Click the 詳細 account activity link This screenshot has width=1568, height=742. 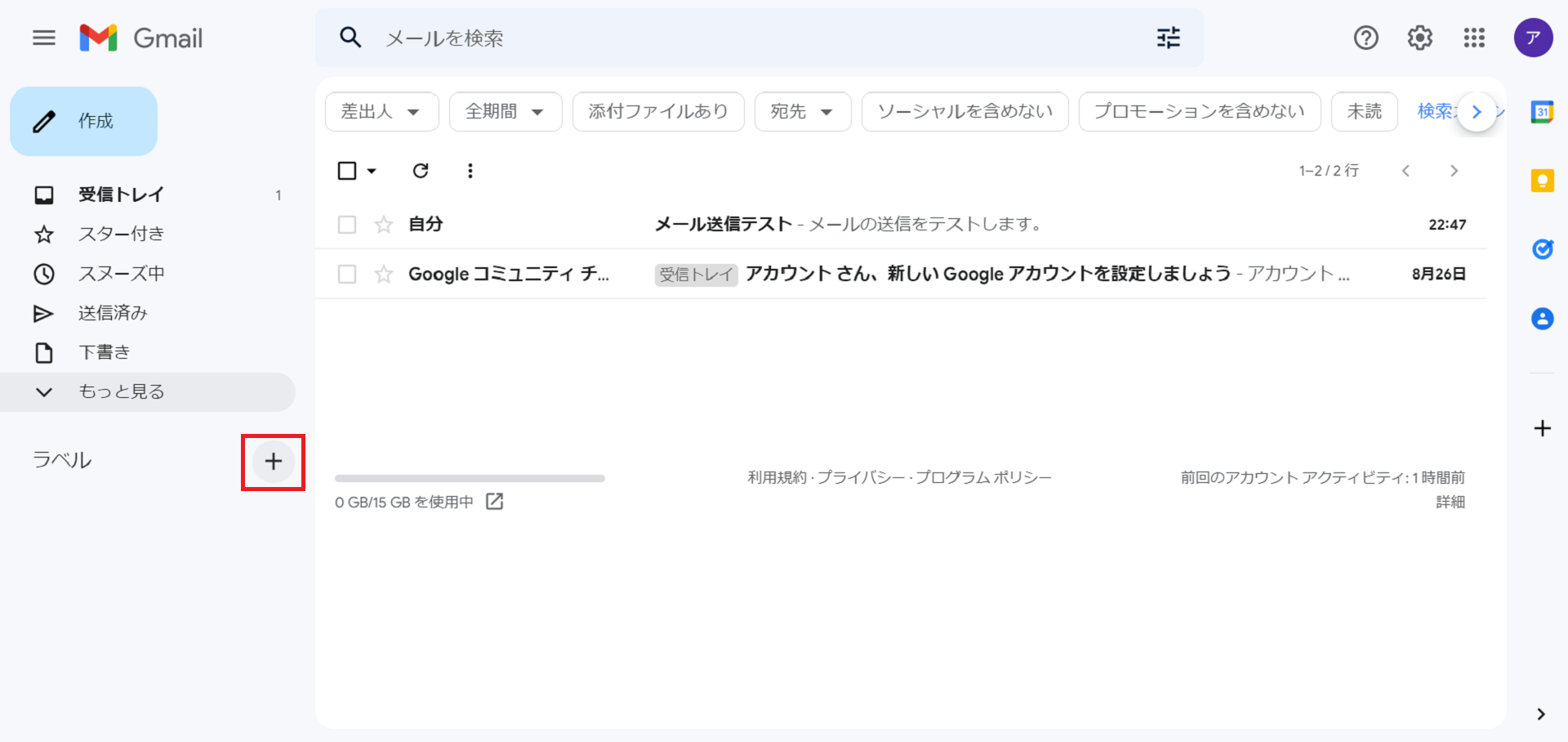(x=1450, y=502)
